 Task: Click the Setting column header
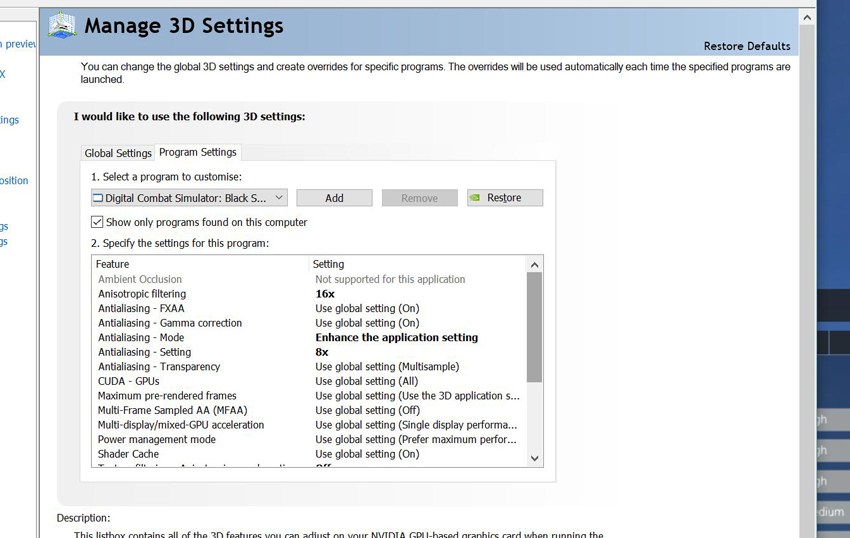point(417,264)
